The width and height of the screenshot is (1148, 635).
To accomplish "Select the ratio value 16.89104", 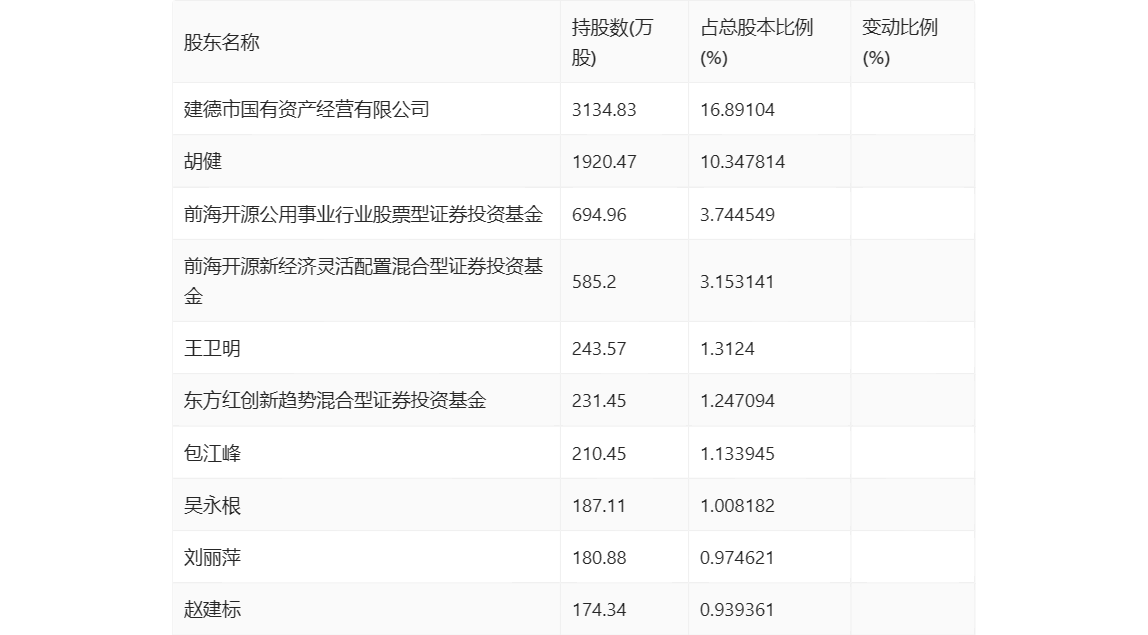I will click(737, 110).
